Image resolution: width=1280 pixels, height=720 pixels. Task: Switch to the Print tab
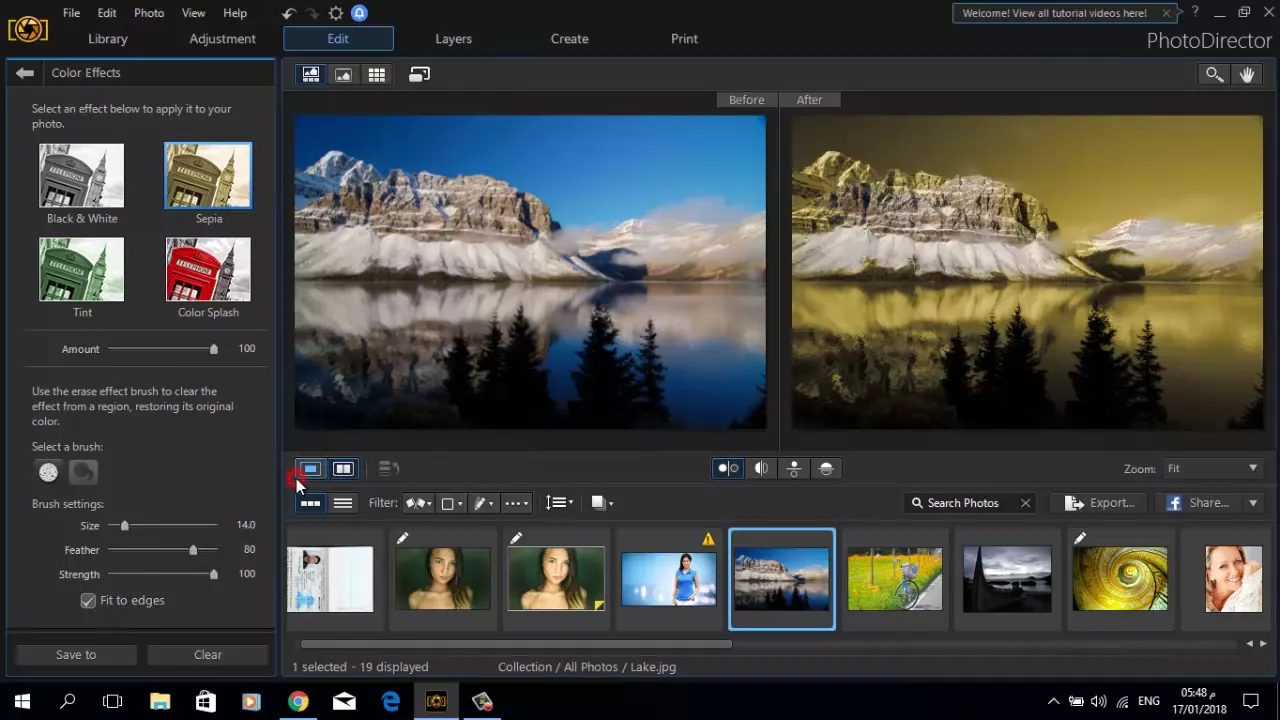pyautogui.click(x=684, y=39)
